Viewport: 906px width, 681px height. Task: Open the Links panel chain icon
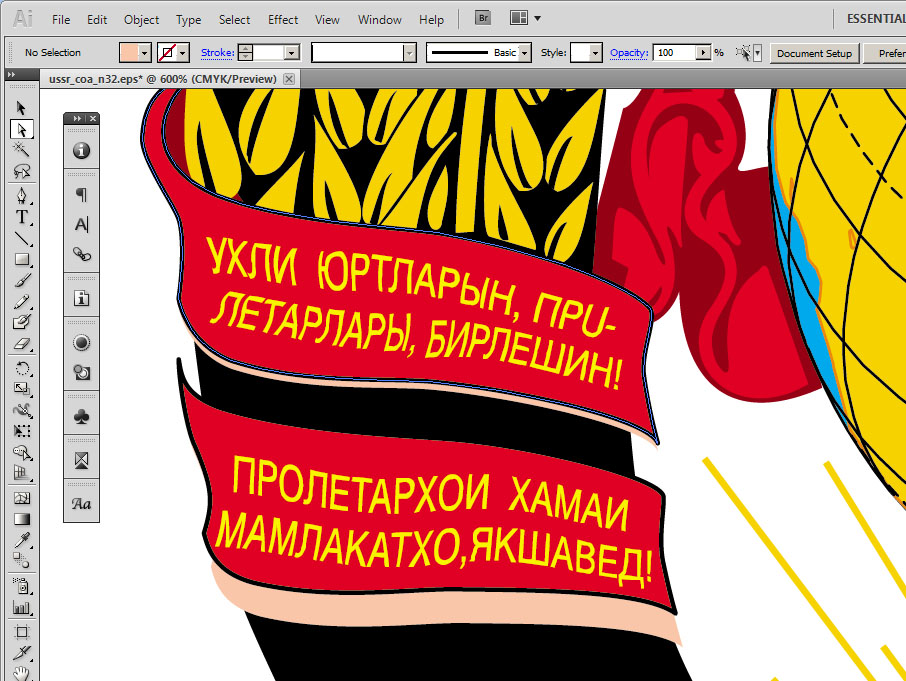click(x=81, y=254)
